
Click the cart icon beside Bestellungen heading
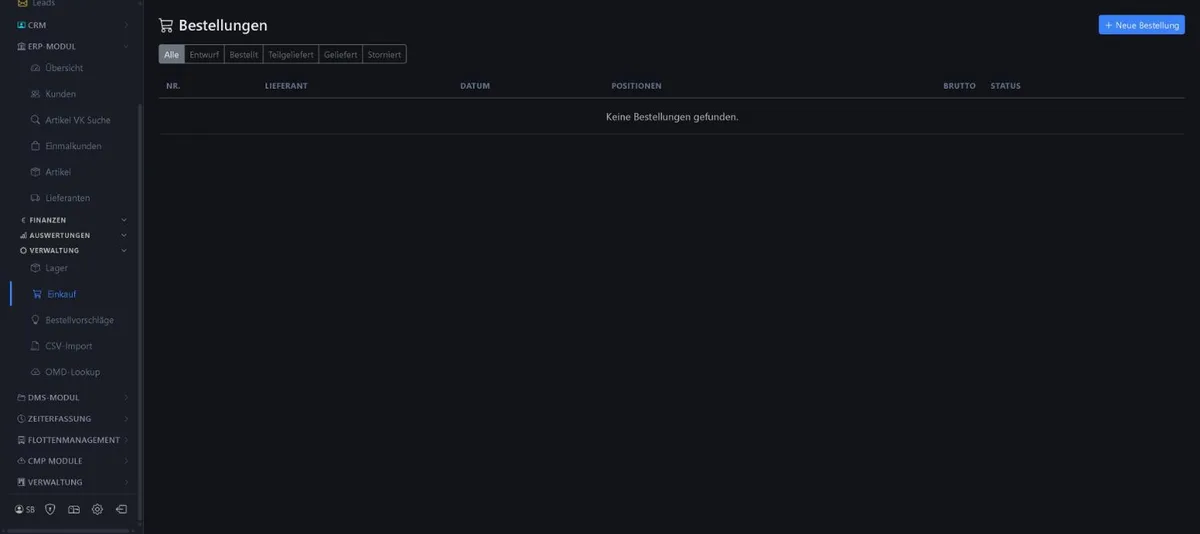tap(166, 26)
